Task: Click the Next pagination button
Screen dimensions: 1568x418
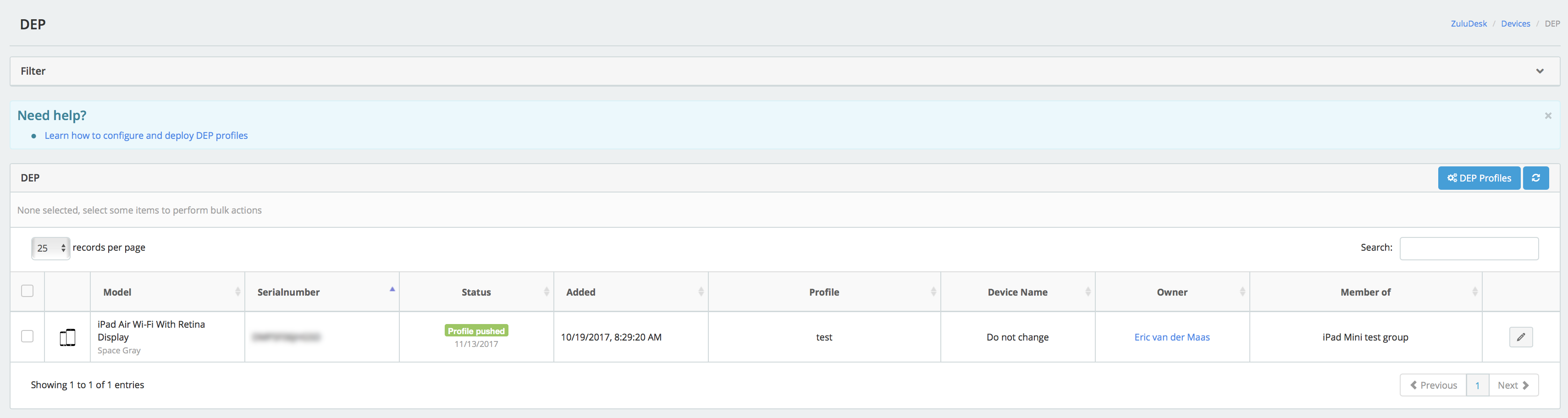Action: (1513, 385)
